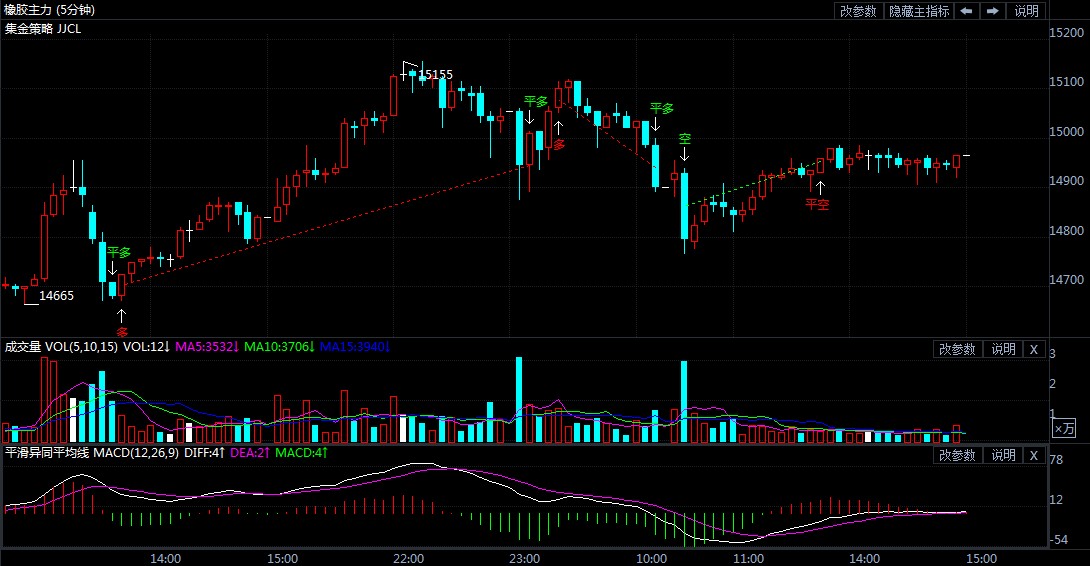The width and height of the screenshot is (1090, 566).
Task: Click the 14665 low price label
Action: pyautogui.click(x=56, y=296)
